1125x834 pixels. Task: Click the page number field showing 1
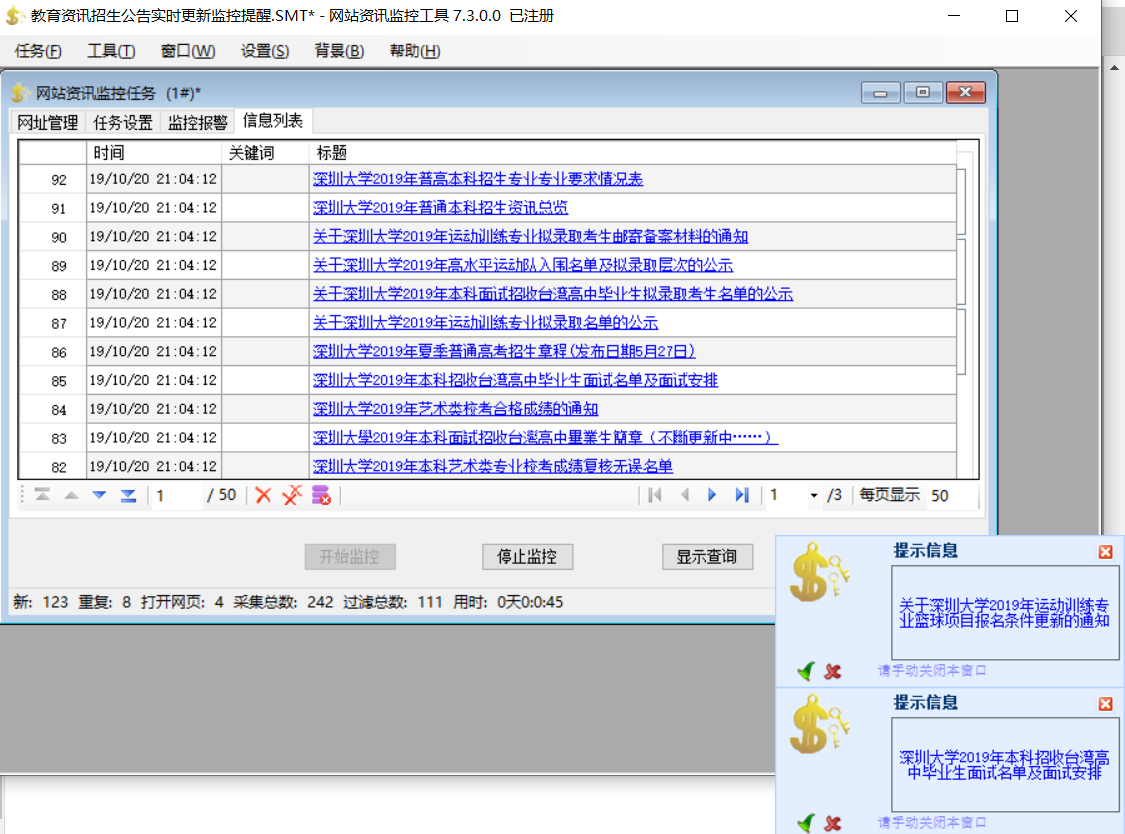pyautogui.click(x=786, y=495)
